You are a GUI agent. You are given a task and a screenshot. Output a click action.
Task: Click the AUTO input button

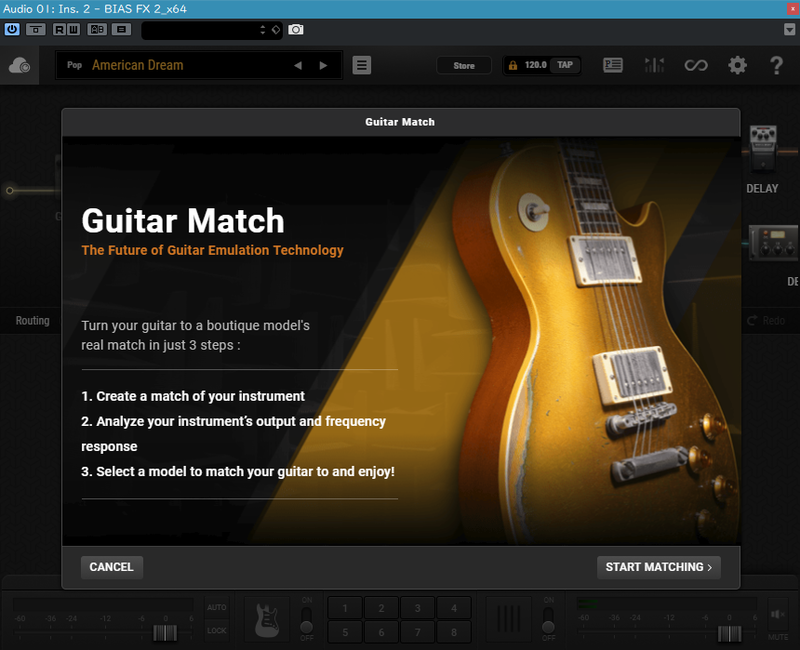217,607
